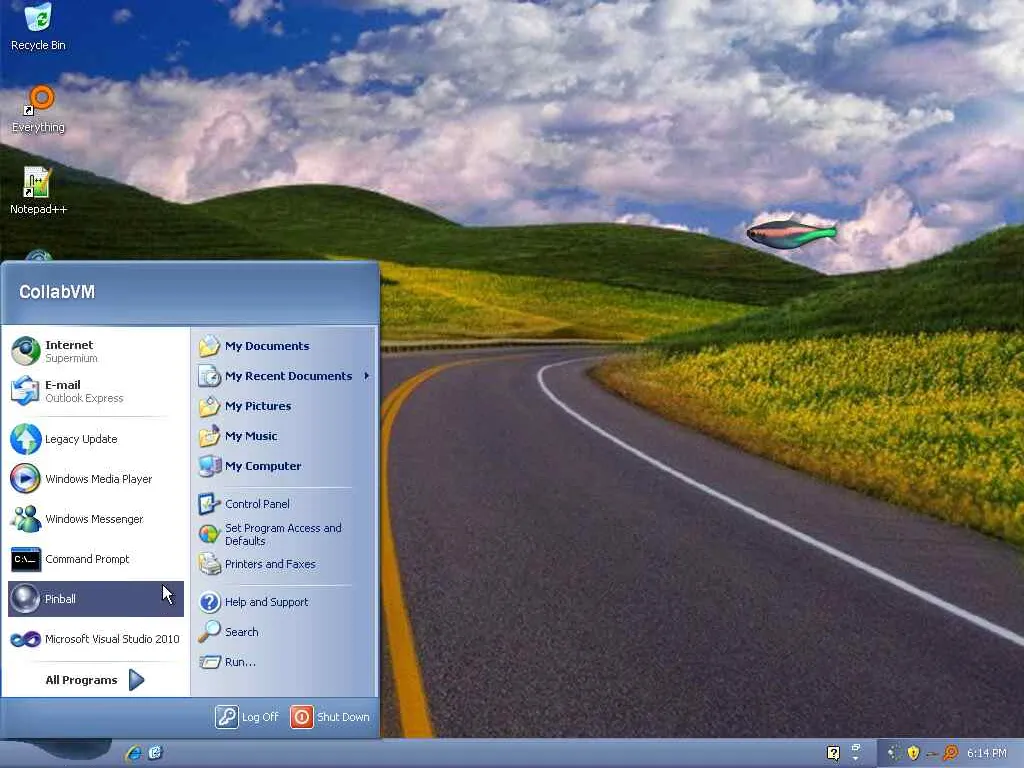The image size is (1024, 768).
Task: Click Show Desktop icon in Quick Launch
Action: coord(155,753)
